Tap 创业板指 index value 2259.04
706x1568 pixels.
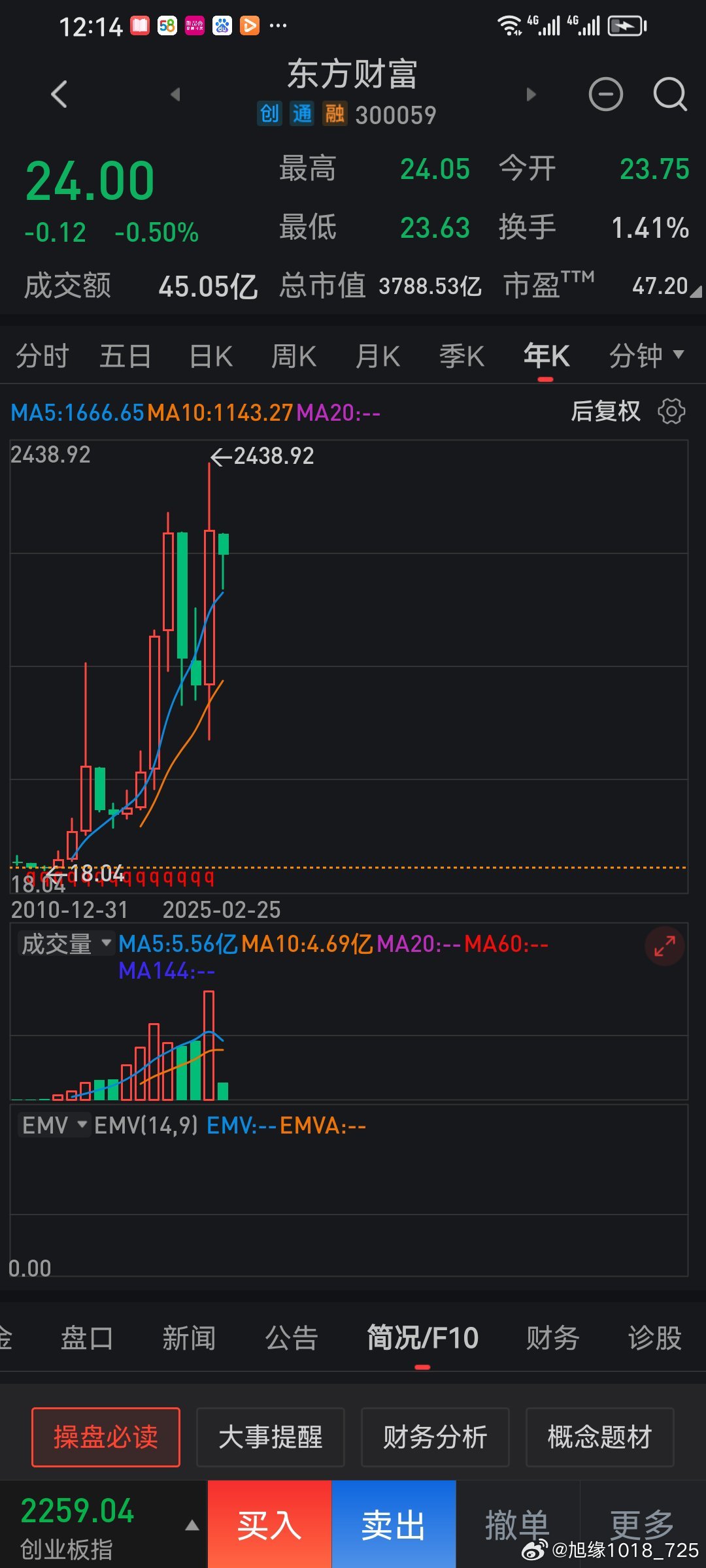(x=77, y=1511)
